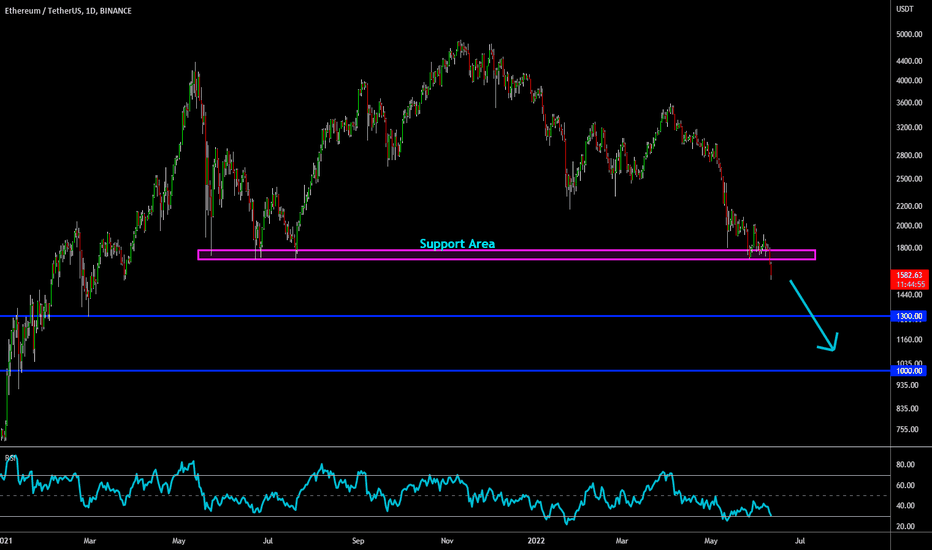Click the Nov label on time axis

447,541
